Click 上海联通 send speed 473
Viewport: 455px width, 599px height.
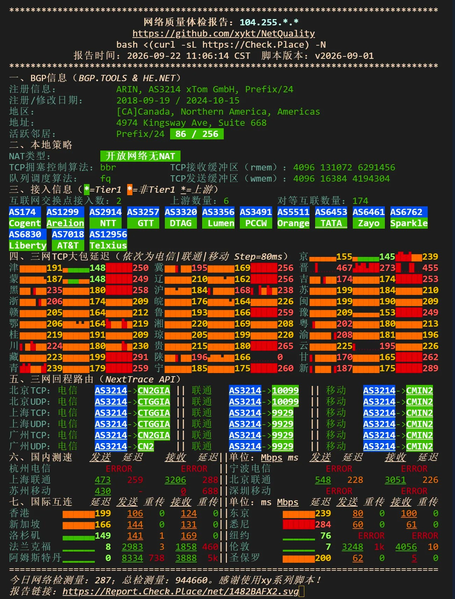tap(103, 480)
